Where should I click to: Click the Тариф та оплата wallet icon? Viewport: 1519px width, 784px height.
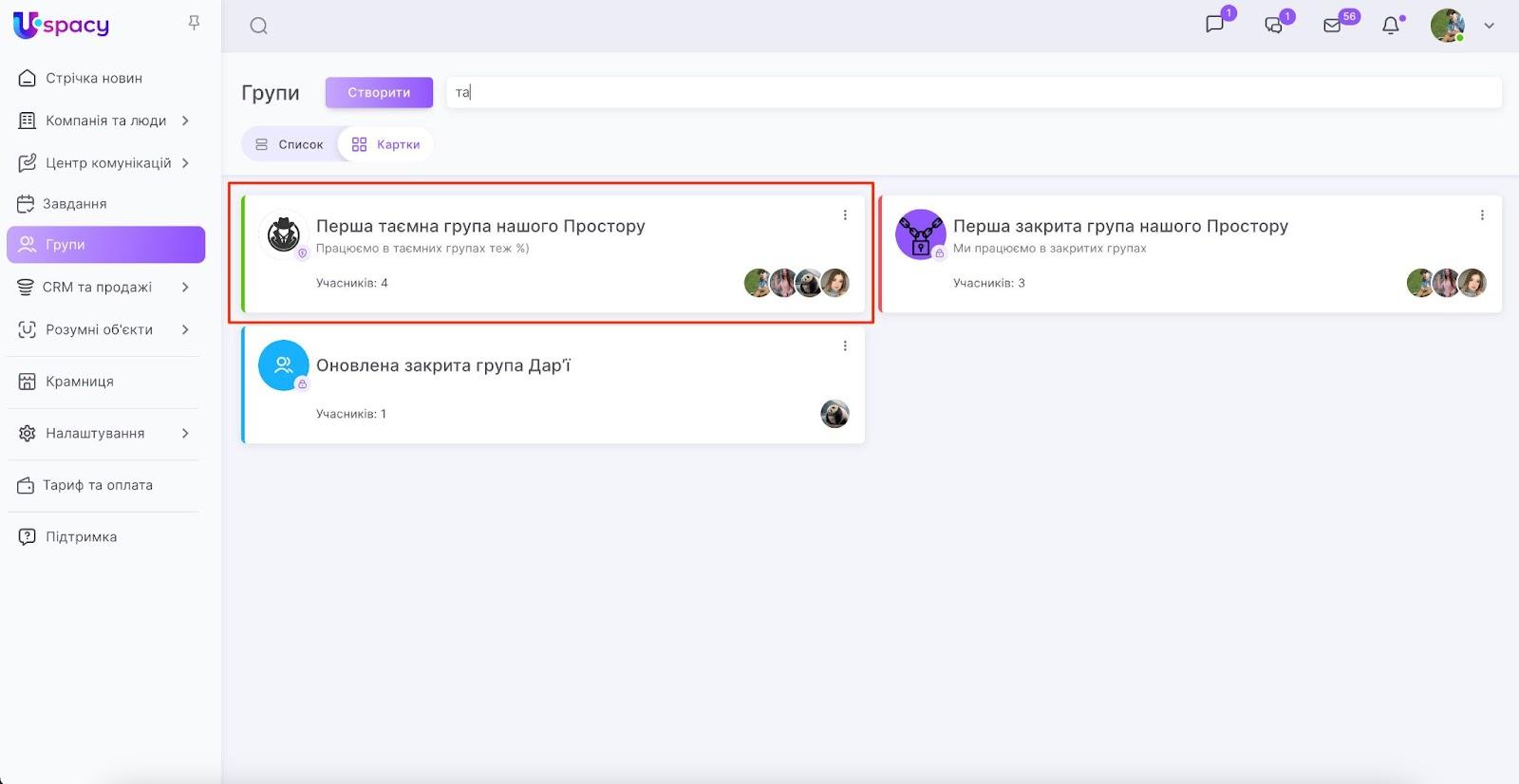tap(26, 485)
